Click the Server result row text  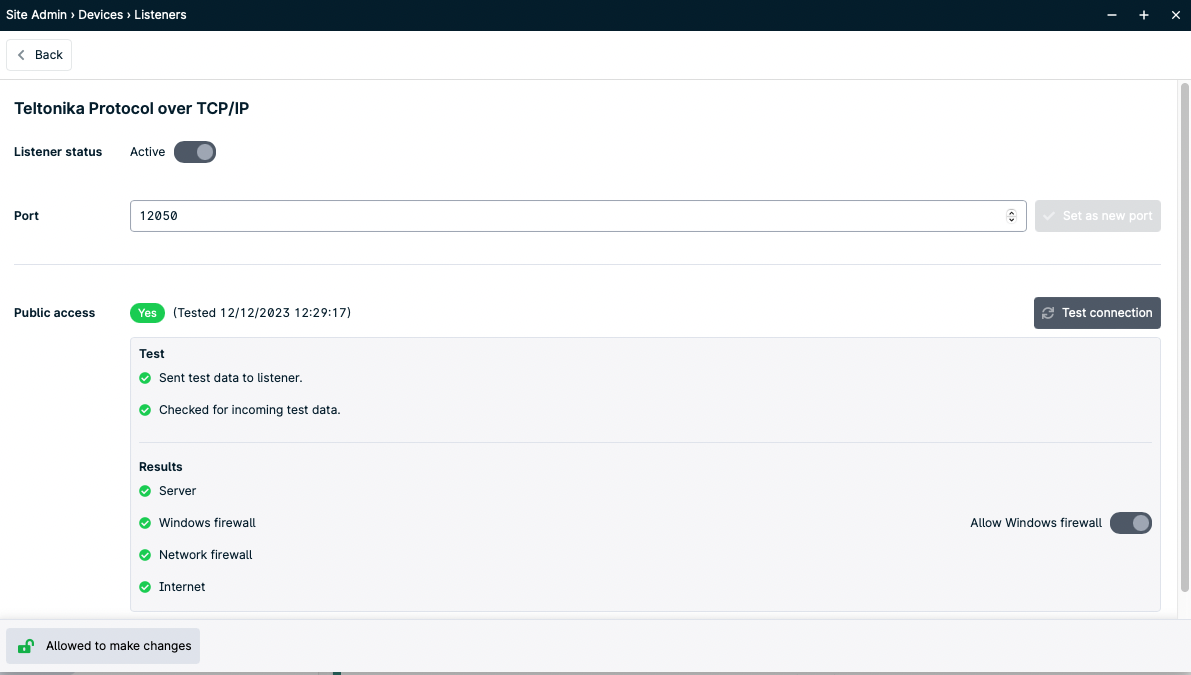pos(177,491)
